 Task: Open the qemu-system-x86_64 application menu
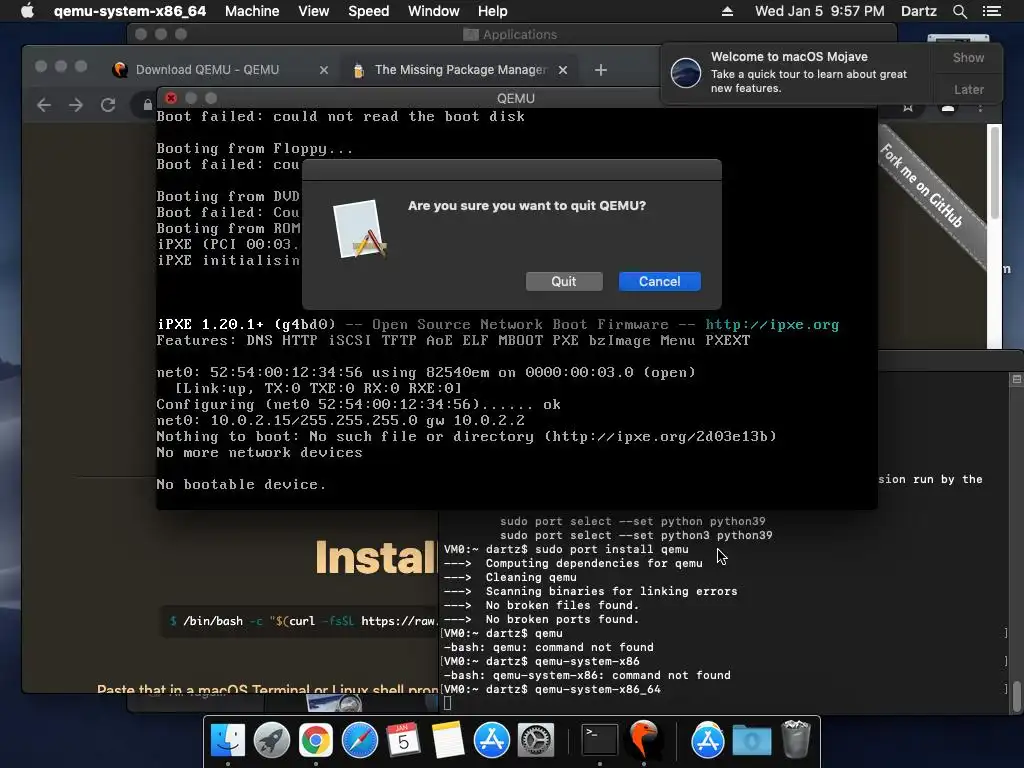[129, 11]
